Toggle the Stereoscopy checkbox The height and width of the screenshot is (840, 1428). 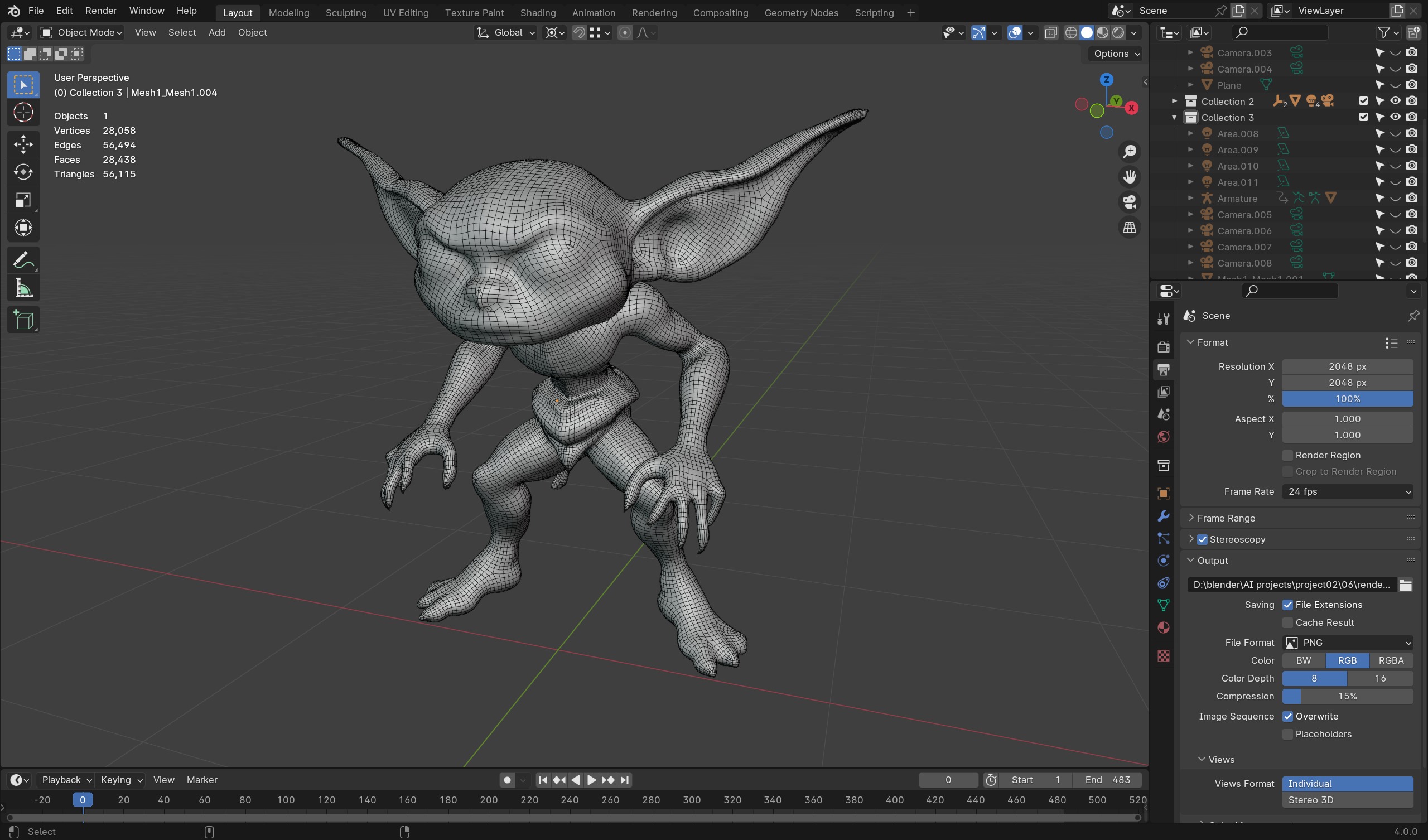point(1203,539)
